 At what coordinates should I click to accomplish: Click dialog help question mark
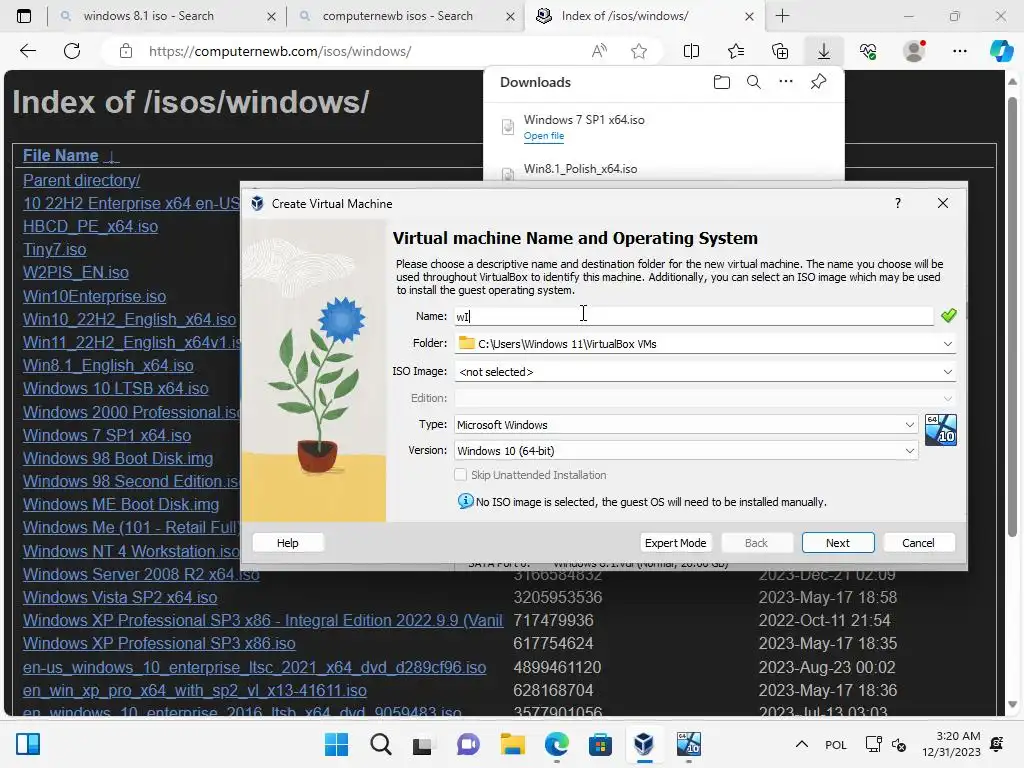[x=898, y=203]
